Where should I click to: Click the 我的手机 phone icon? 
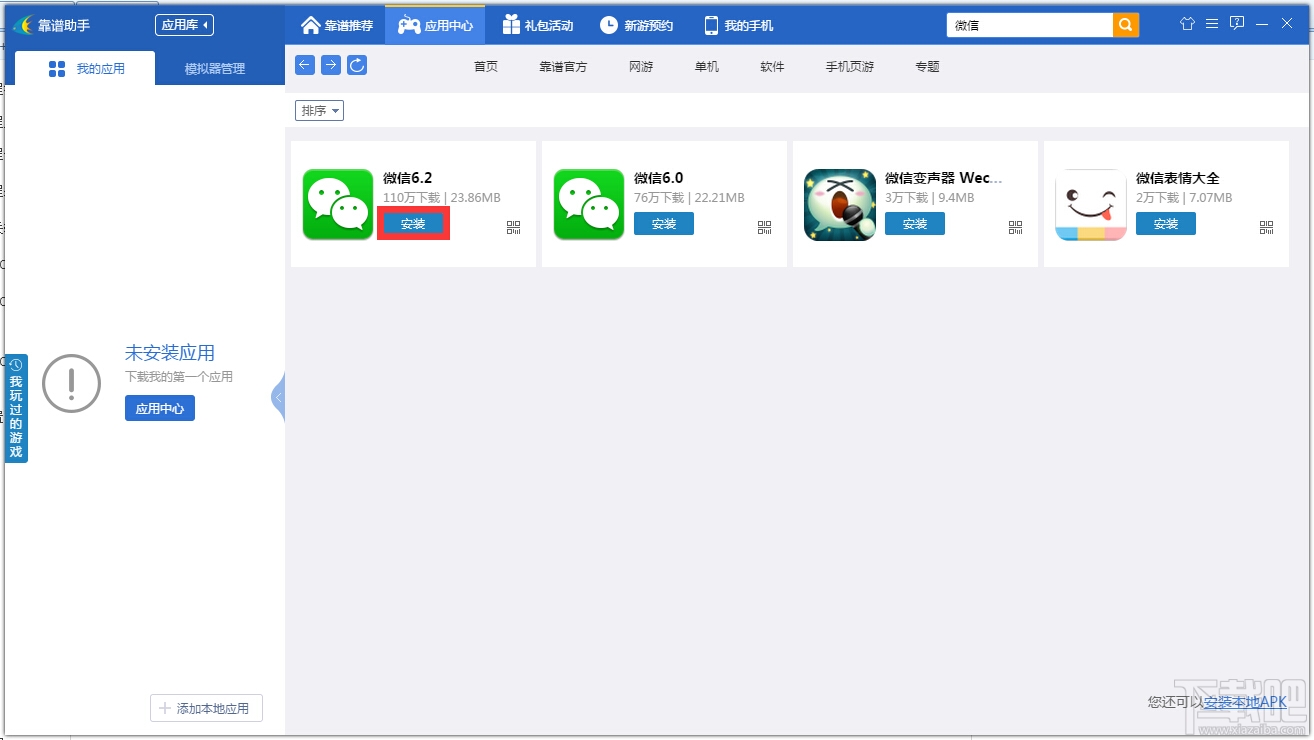[x=711, y=23]
